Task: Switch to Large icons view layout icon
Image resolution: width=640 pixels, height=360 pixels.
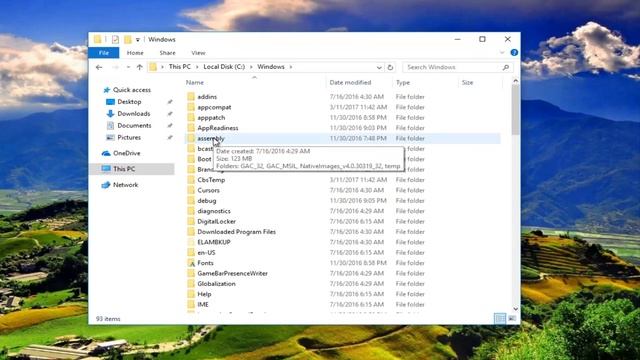Action: tap(512, 318)
